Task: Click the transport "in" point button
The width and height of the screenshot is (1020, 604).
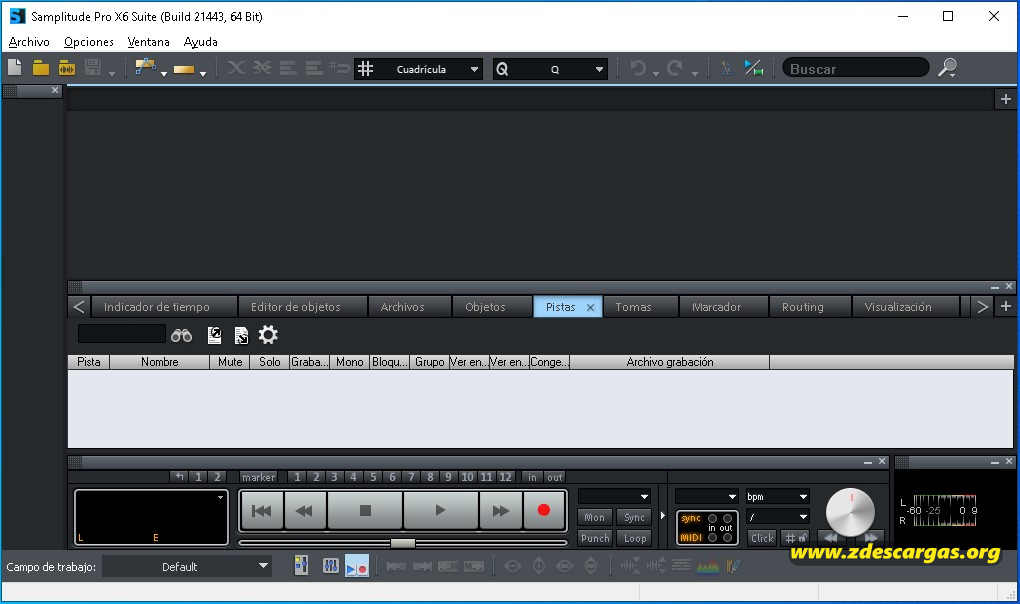Action: [x=532, y=477]
